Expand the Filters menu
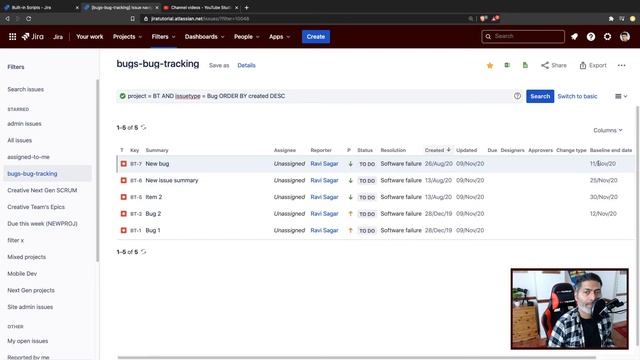Image resolution: width=640 pixels, height=360 pixels. [163, 37]
